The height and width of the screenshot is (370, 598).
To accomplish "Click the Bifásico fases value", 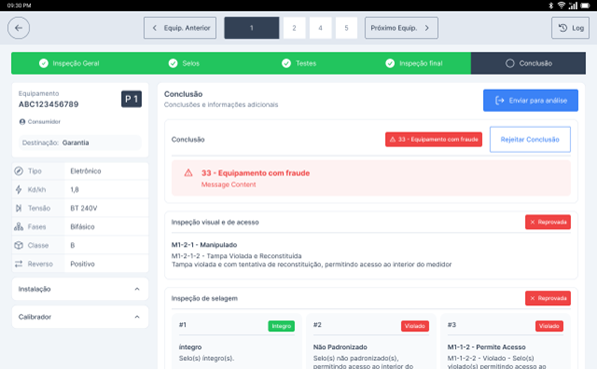I will 82,227.
